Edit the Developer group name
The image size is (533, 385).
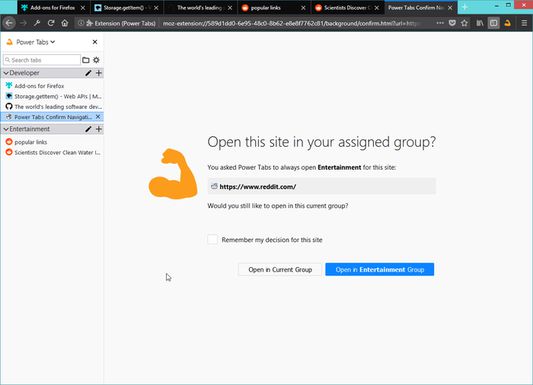pos(88,73)
